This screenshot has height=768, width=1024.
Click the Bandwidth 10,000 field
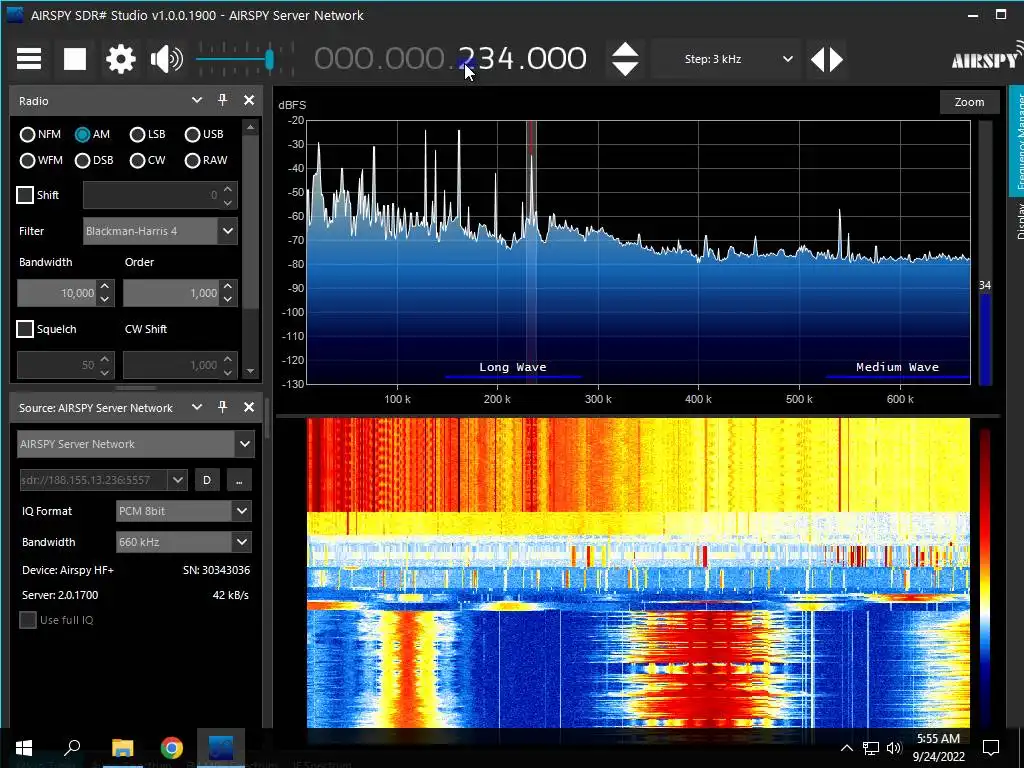point(57,293)
